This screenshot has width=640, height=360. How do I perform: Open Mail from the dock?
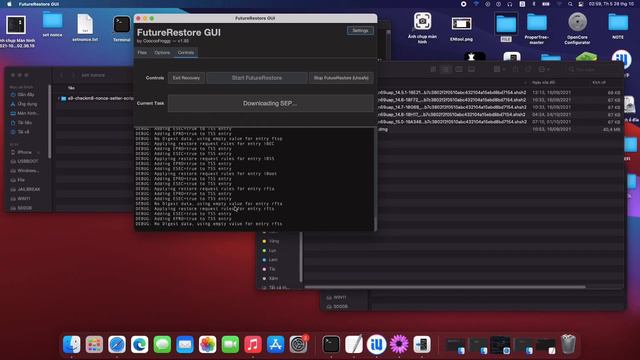pyautogui.click(x=185, y=344)
